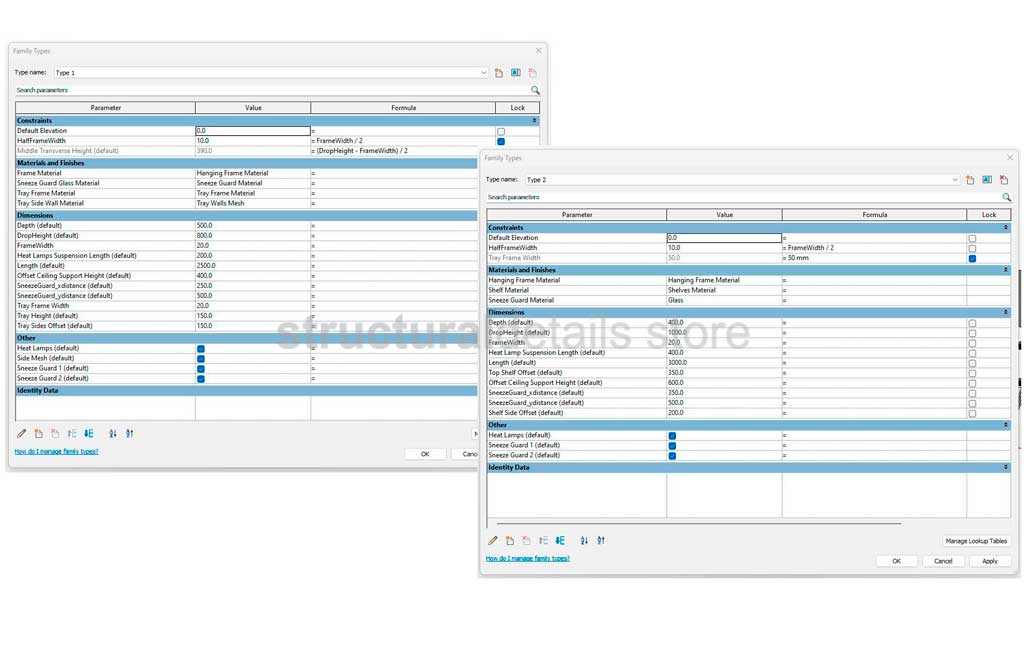Click Search parameters field in Type 1 dialog
The image size is (1024, 662).
click(270, 90)
